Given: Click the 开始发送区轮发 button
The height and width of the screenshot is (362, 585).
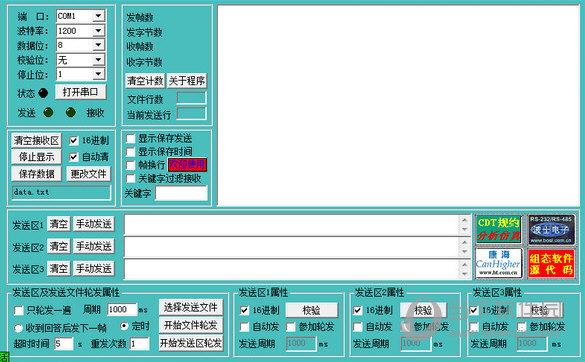Looking at the screenshot, I should click(191, 343).
